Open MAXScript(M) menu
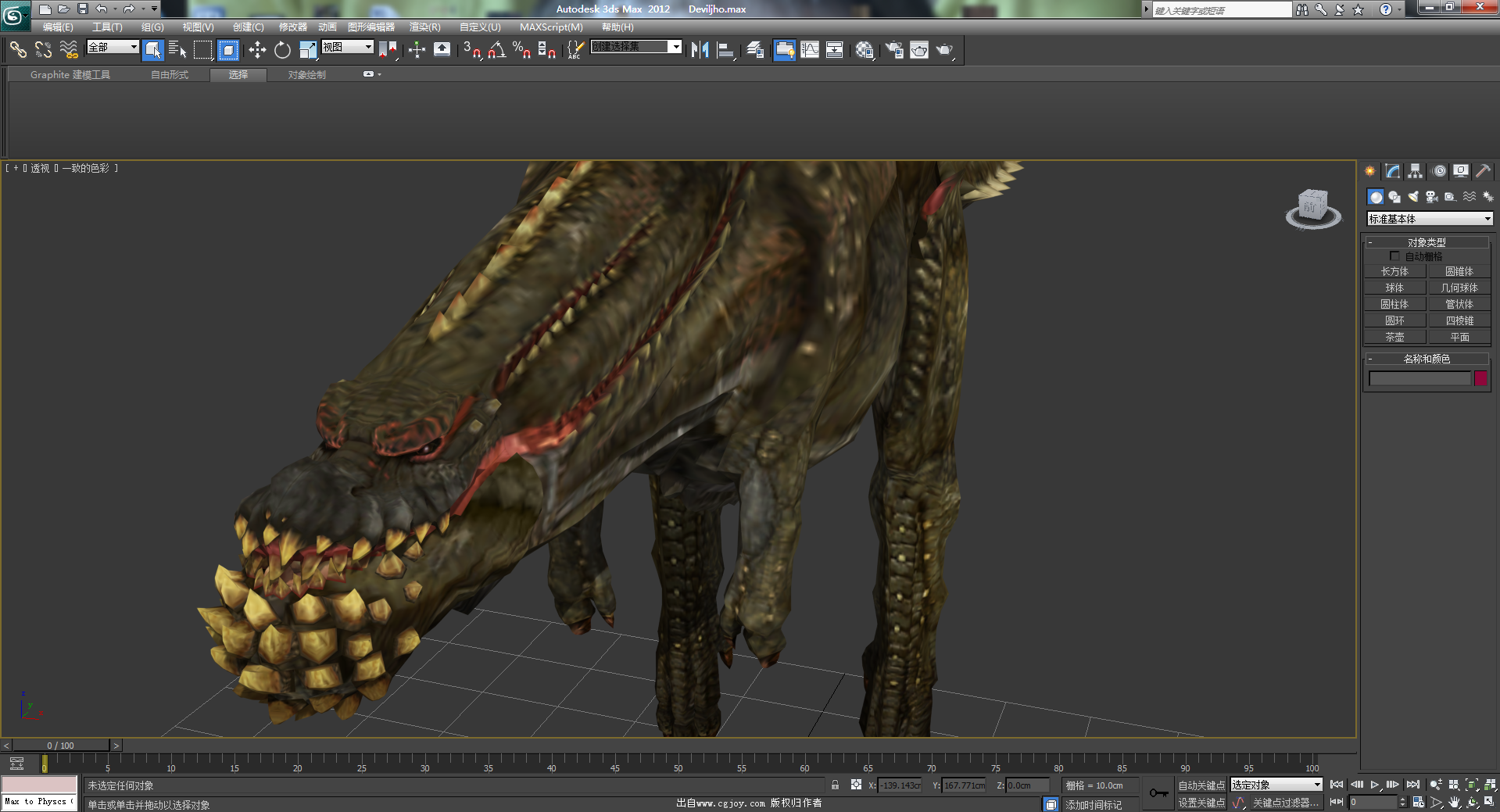Screen dimensions: 1500x812 [x=551, y=27]
